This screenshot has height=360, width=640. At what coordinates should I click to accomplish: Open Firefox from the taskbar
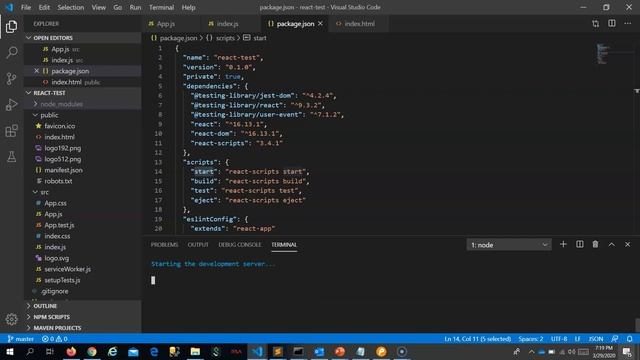tap(71, 351)
